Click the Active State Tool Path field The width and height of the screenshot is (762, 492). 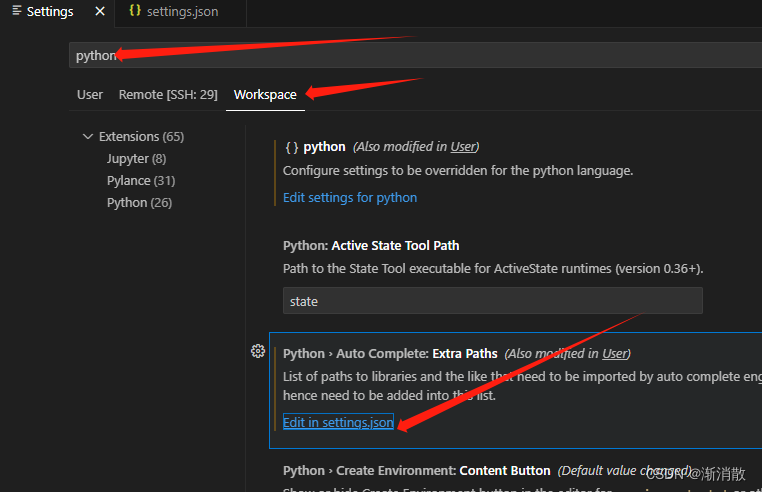[x=493, y=301]
